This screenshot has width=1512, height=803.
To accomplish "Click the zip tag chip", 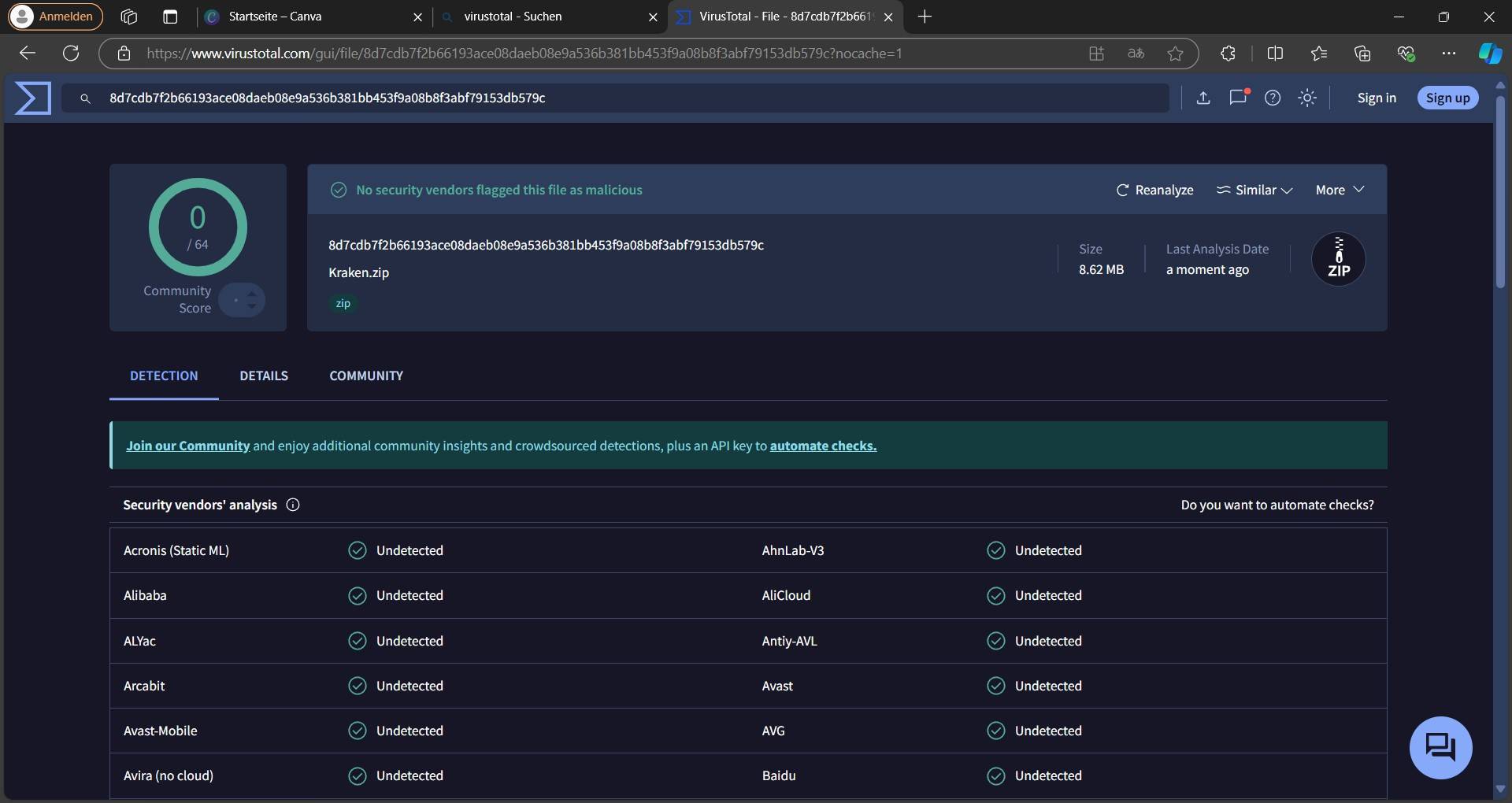I will [343, 303].
